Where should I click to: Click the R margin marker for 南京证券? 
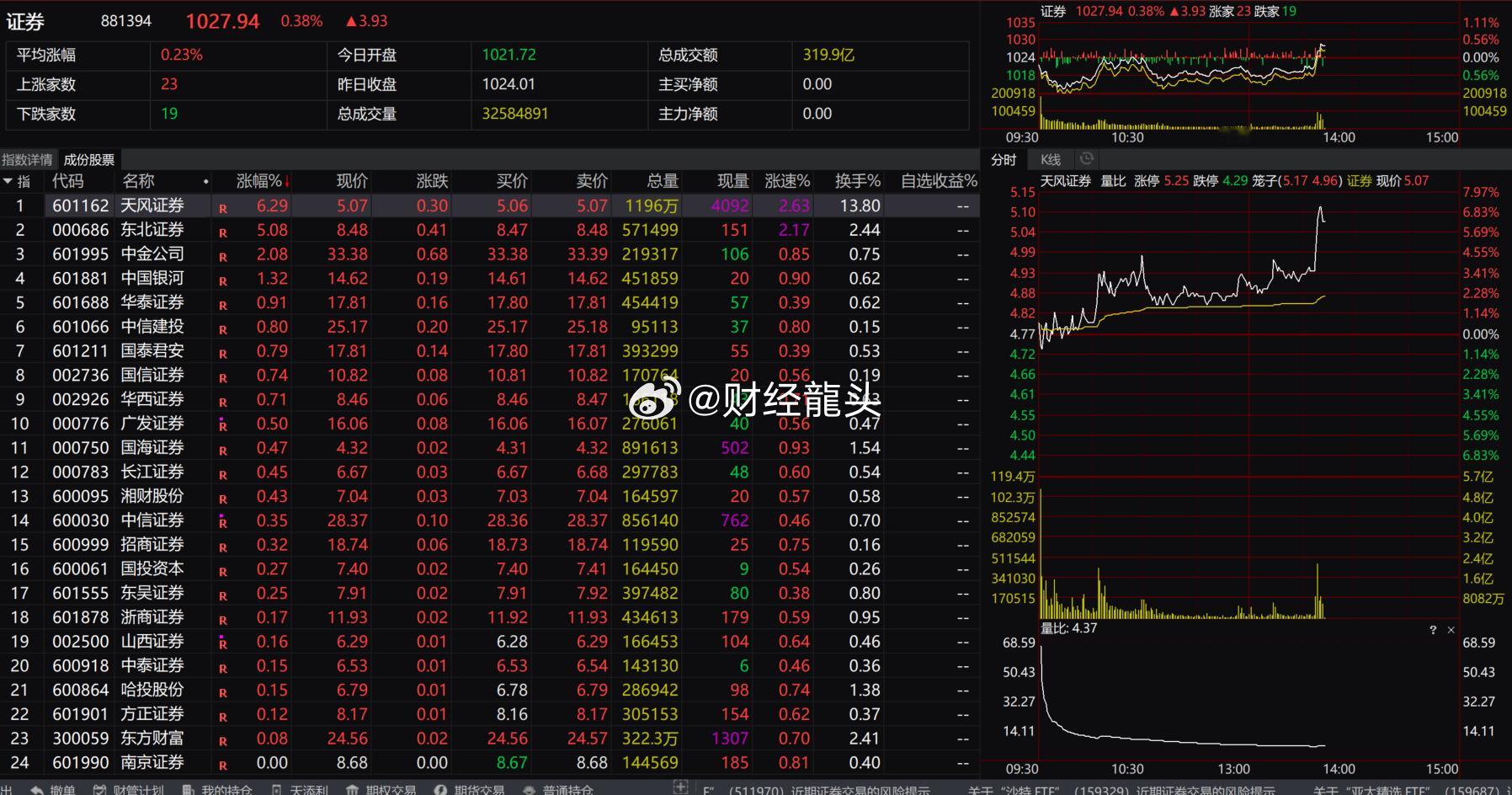223,766
